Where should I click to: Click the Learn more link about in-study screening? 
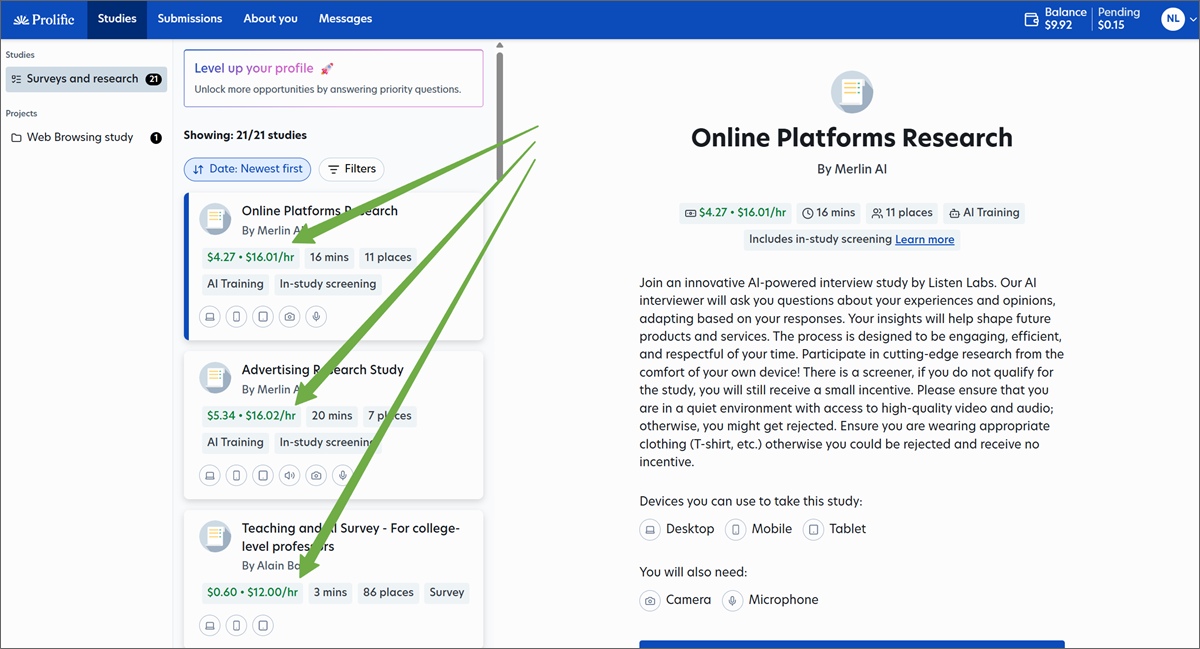[924, 239]
